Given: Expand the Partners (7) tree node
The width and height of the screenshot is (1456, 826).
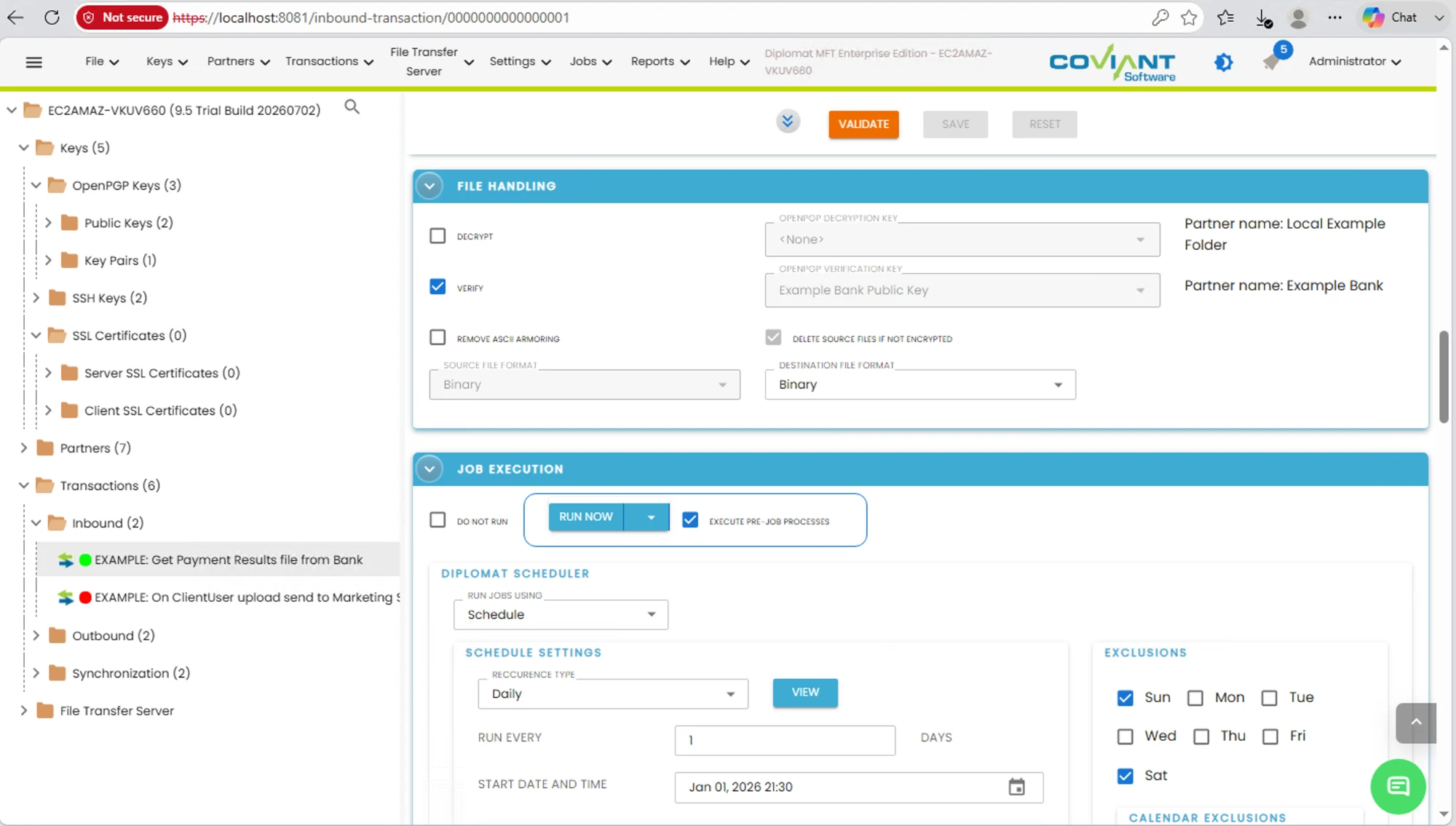Looking at the screenshot, I should 23,448.
